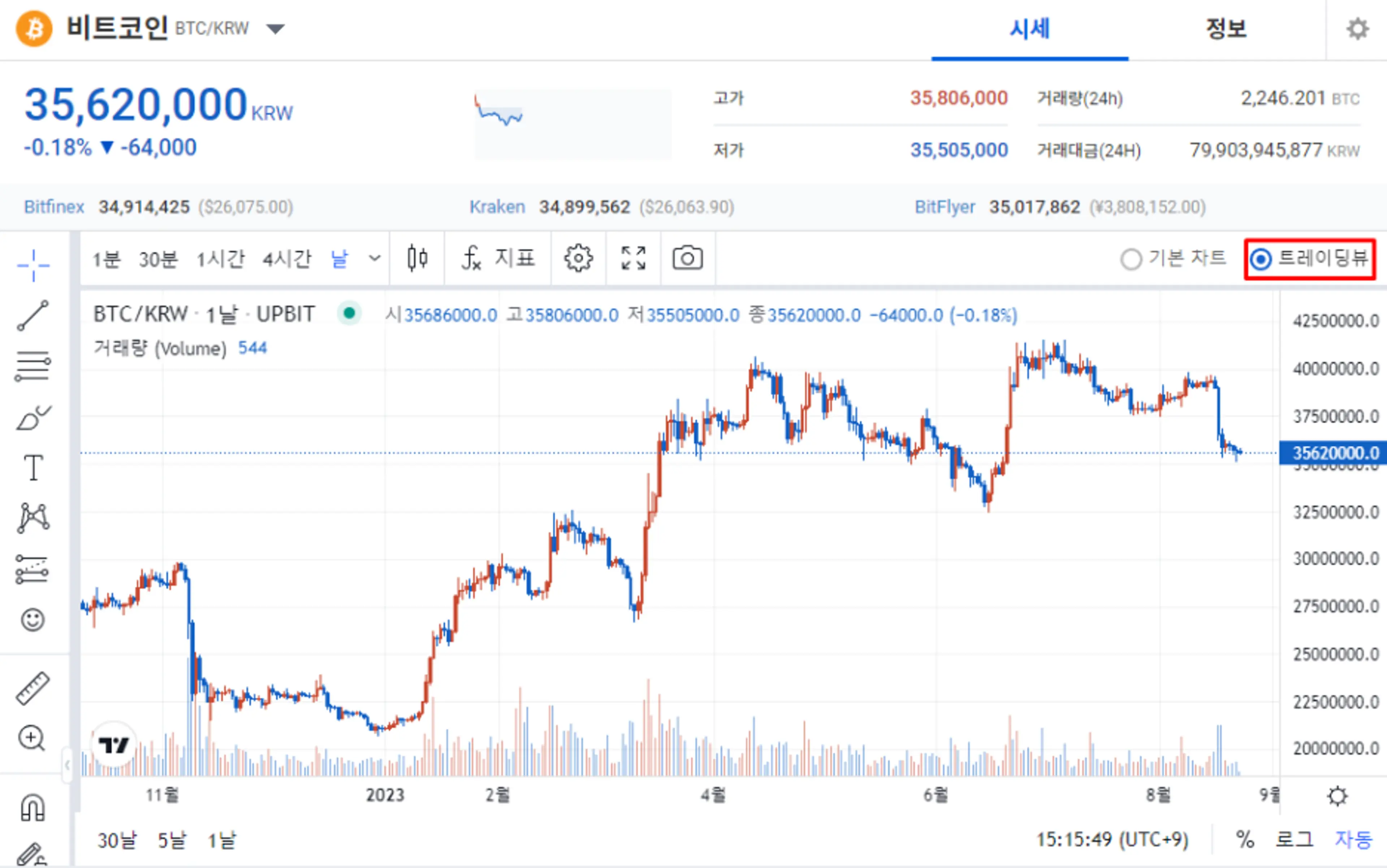The image size is (1387, 868).
Task: Click the TradingView logo on chart
Action: click(x=114, y=745)
